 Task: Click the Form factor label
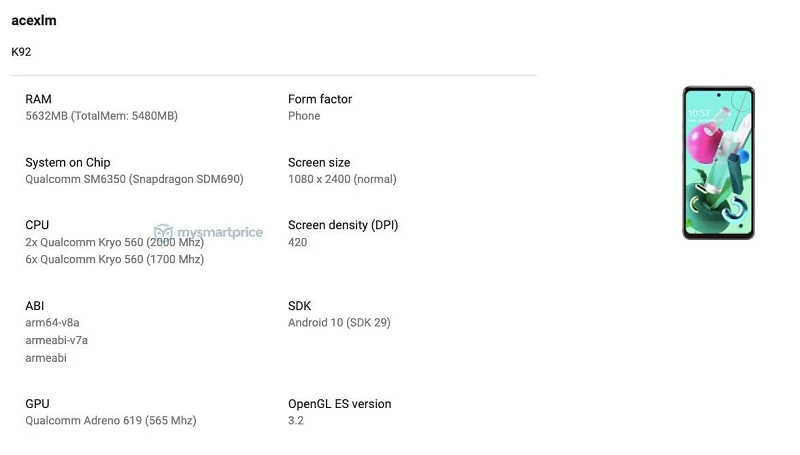320,99
